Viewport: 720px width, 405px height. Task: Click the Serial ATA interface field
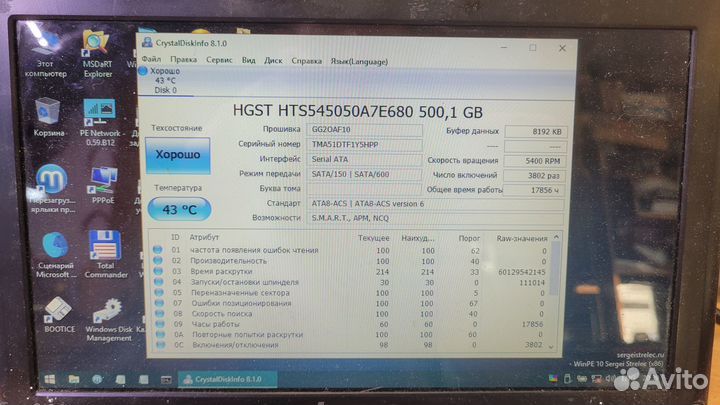point(364,159)
